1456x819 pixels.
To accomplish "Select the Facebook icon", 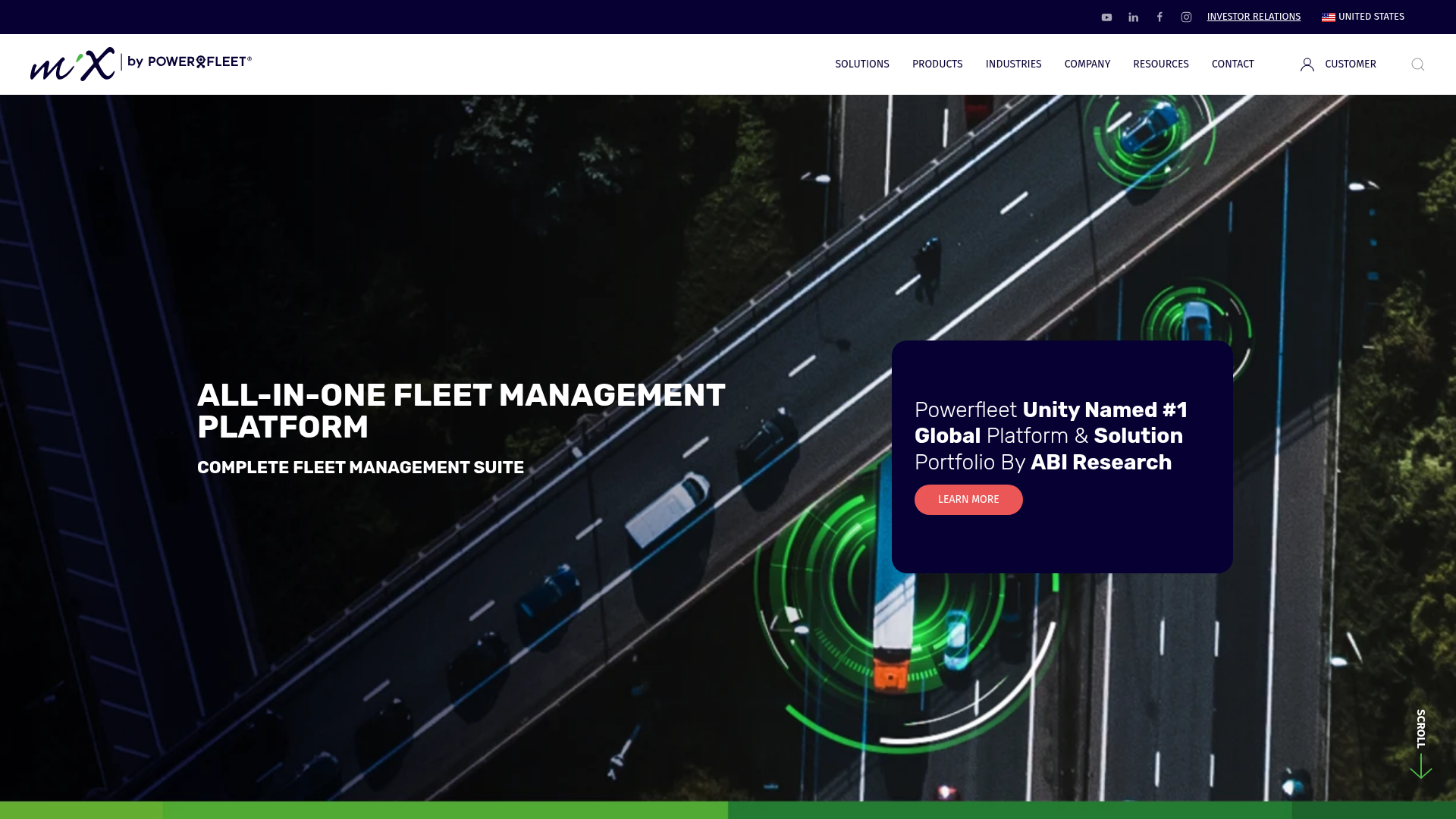I will tap(1159, 17).
